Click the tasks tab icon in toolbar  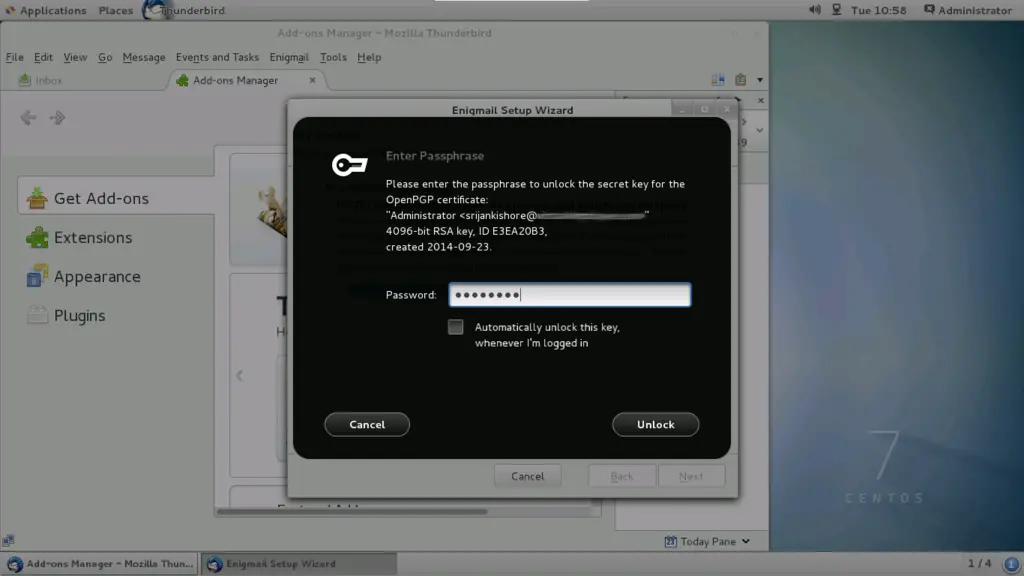point(741,80)
